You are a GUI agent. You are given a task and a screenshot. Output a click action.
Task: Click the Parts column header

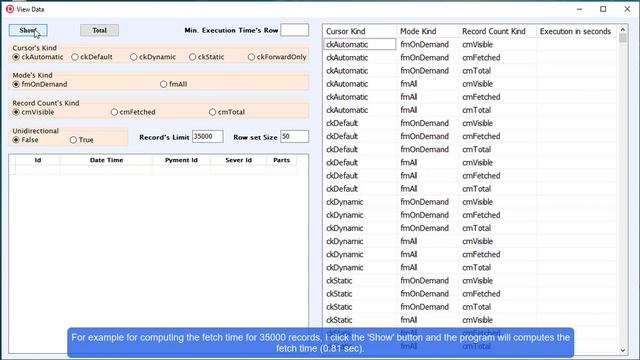282,160
